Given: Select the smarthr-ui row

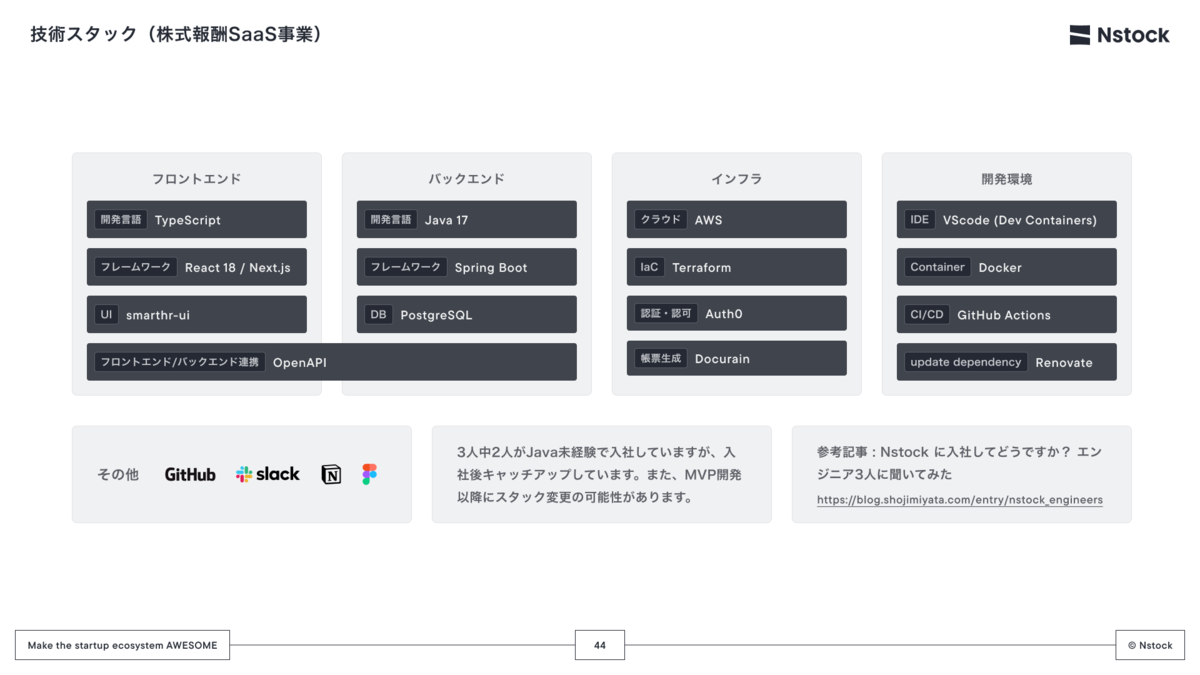Looking at the screenshot, I should click(x=197, y=314).
